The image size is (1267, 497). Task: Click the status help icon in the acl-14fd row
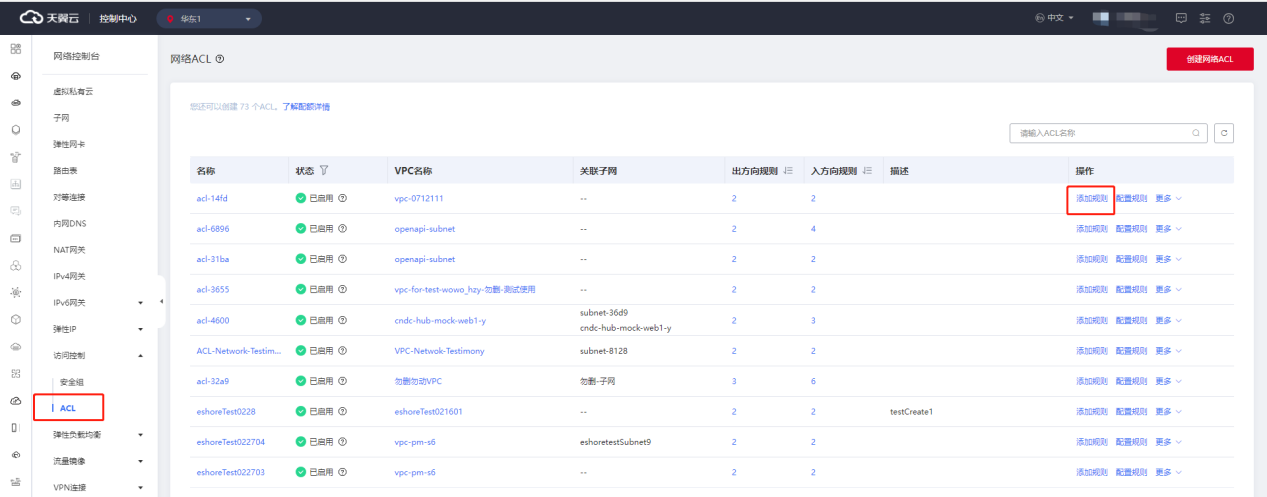(343, 199)
